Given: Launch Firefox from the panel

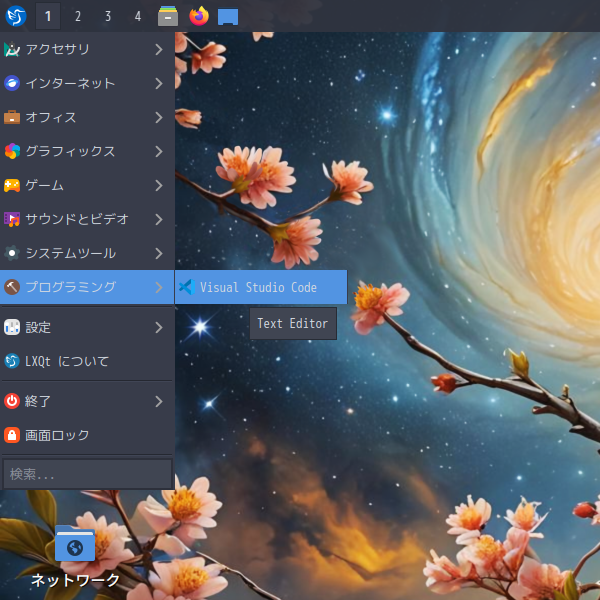Looking at the screenshot, I should pos(199,16).
